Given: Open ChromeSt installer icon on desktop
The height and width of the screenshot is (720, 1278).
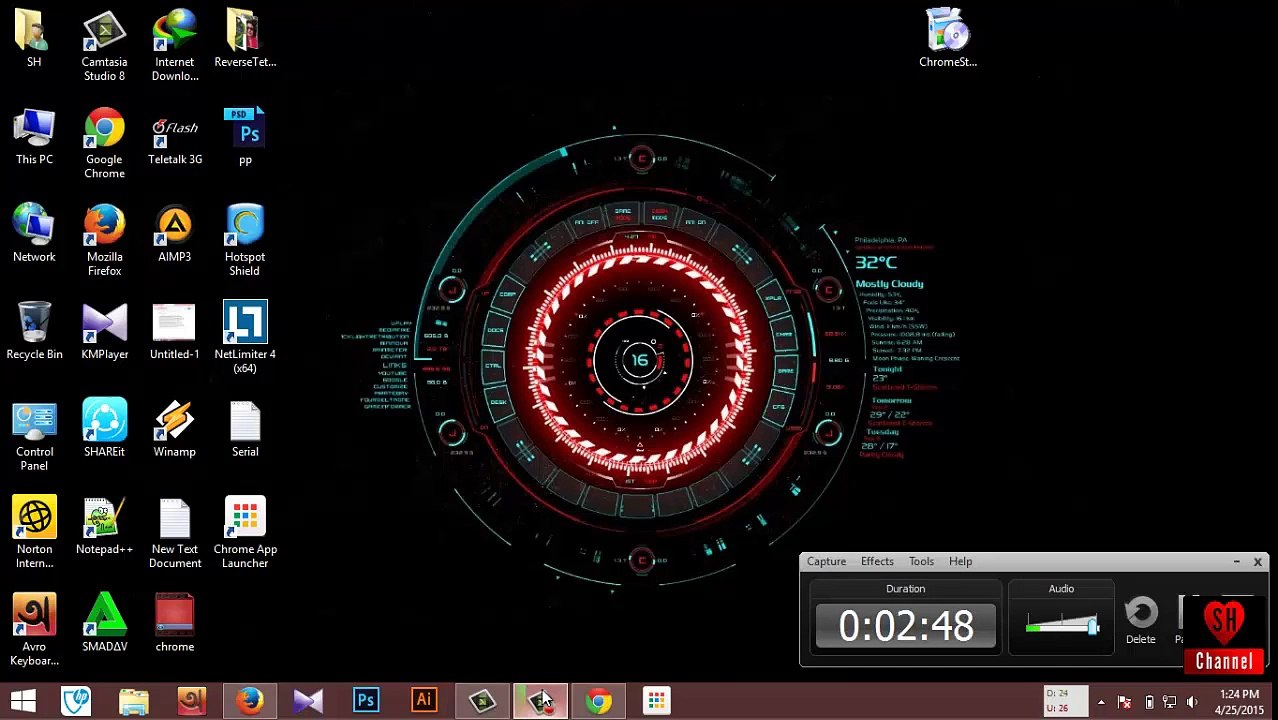Looking at the screenshot, I should point(948,39).
